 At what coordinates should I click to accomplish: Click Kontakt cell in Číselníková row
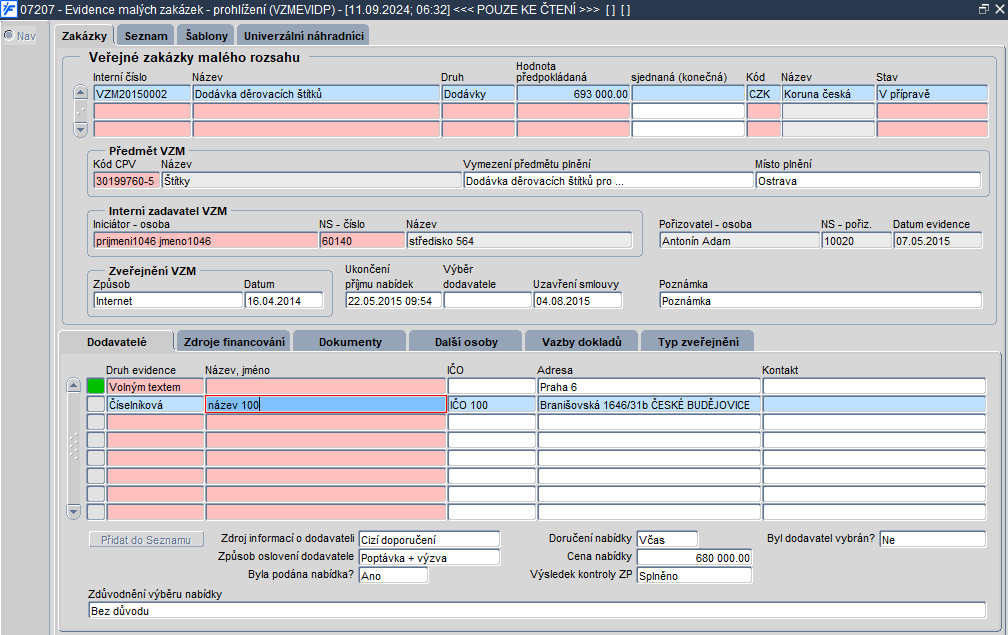874,404
